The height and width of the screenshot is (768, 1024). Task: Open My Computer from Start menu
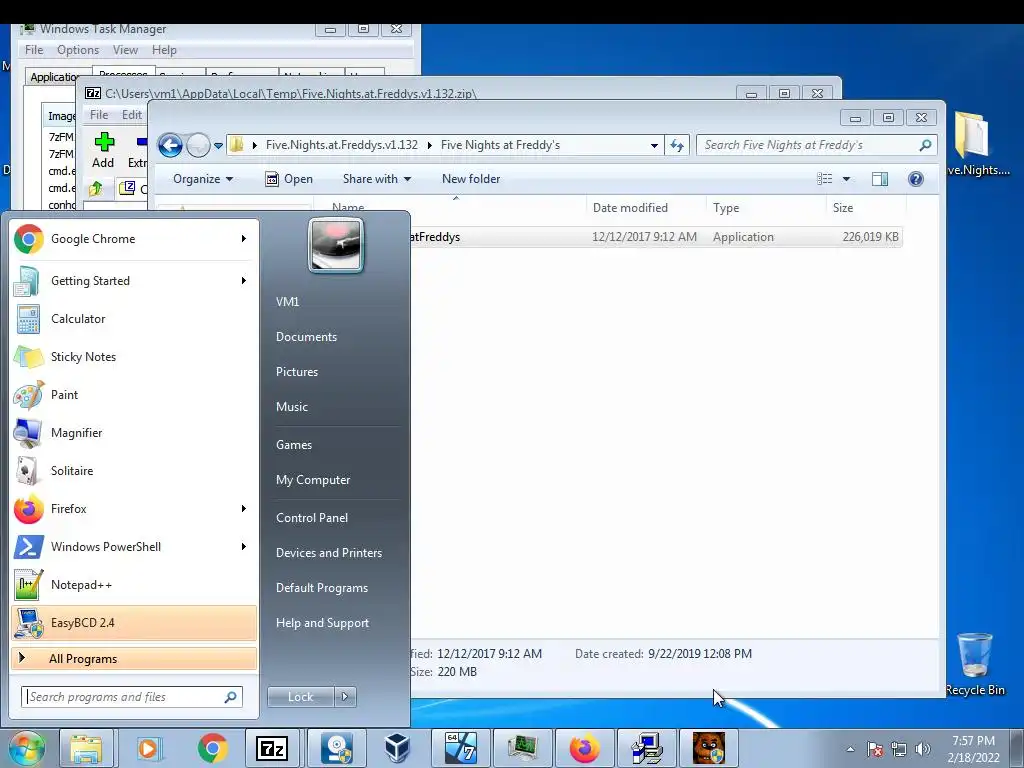pyautogui.click(x=313, y=480)
